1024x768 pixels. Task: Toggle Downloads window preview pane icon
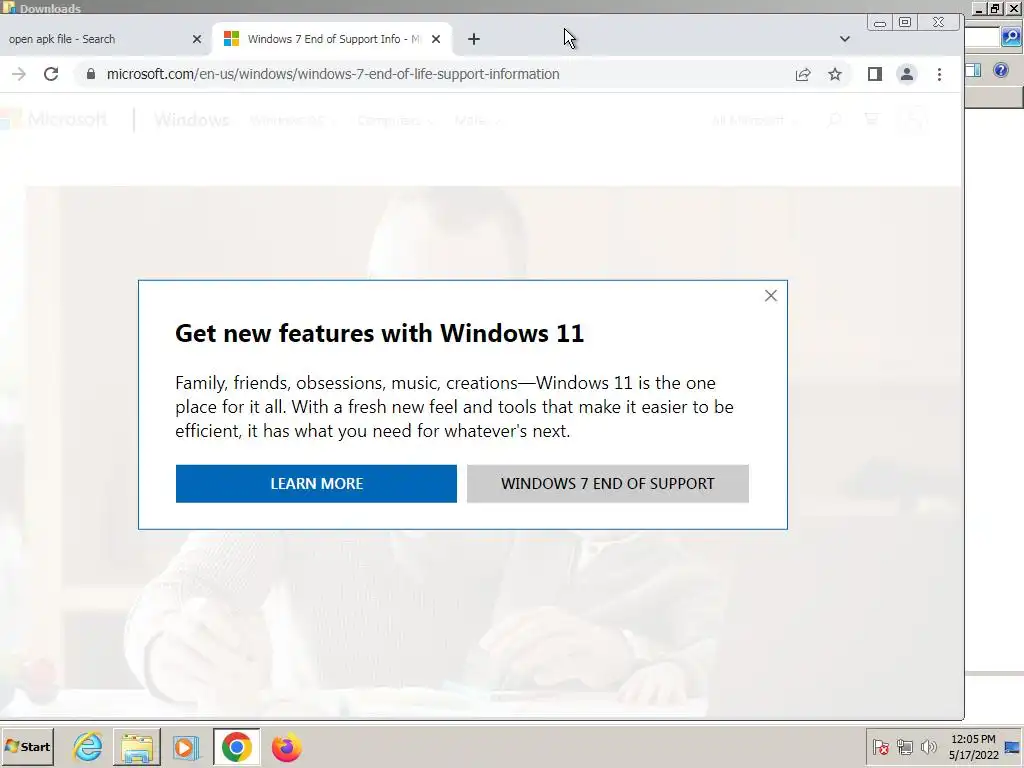973,70
